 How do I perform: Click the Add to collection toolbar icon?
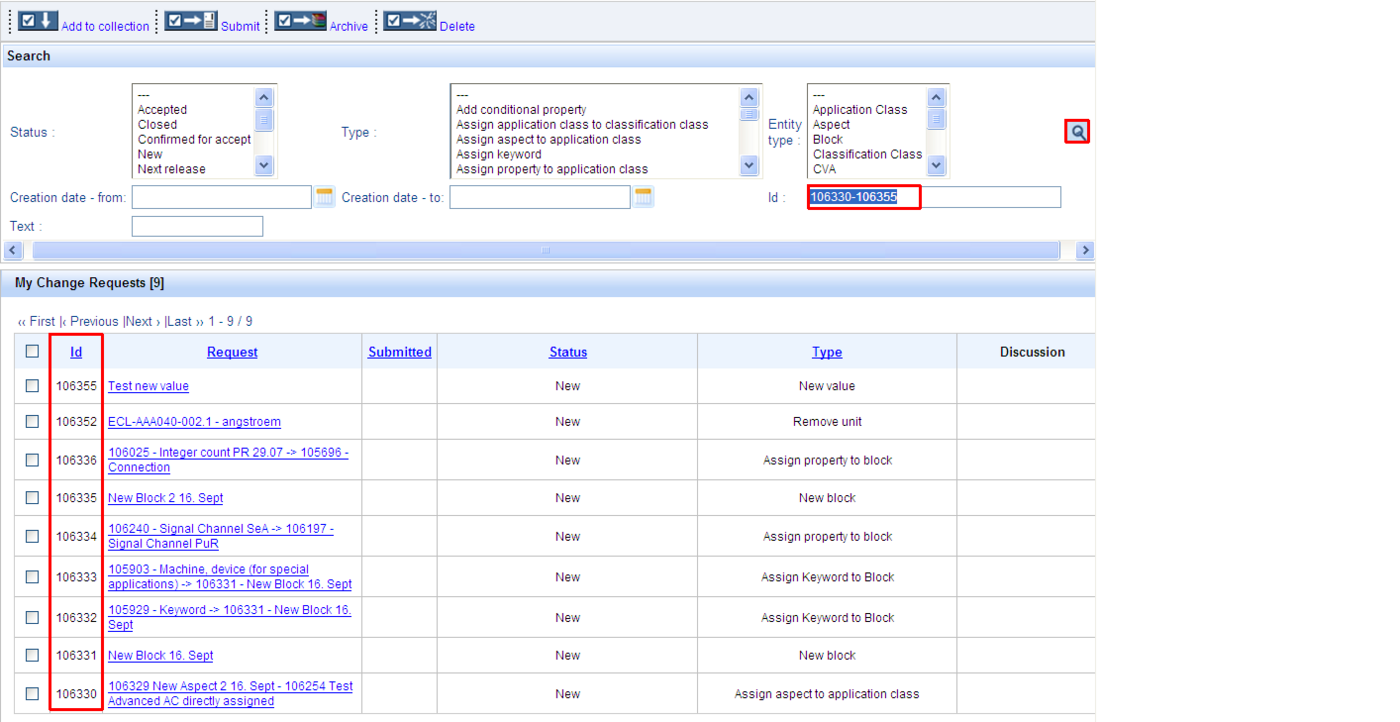pyautogui.click(x=39, y=21)
